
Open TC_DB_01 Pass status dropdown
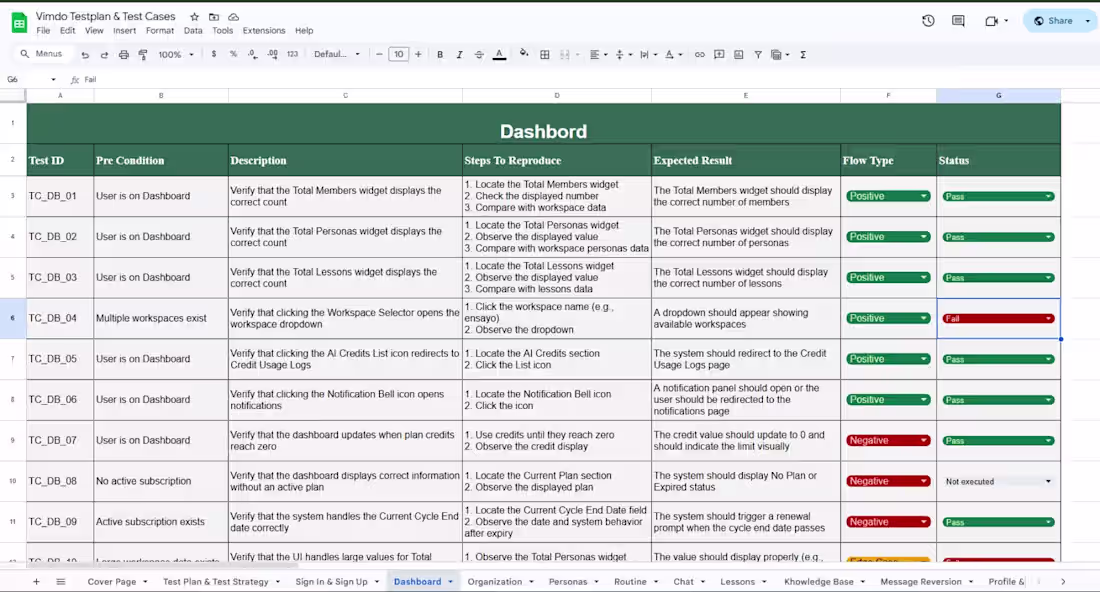(1049, 196)
